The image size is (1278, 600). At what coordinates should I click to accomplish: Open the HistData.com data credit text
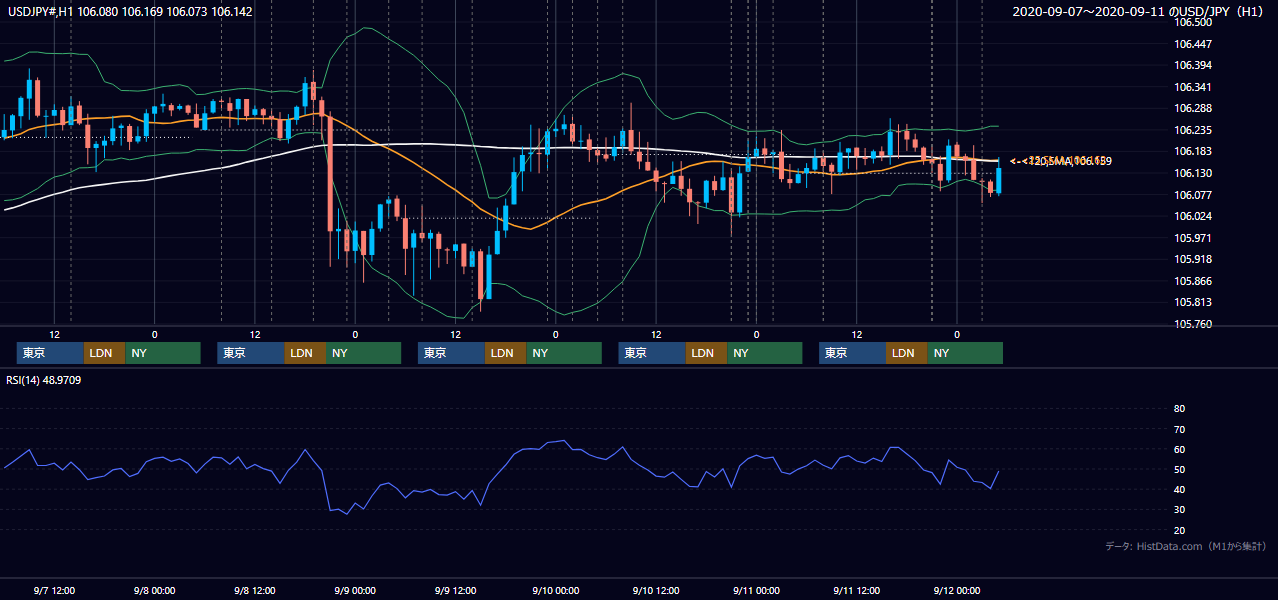coord(1186,546)
